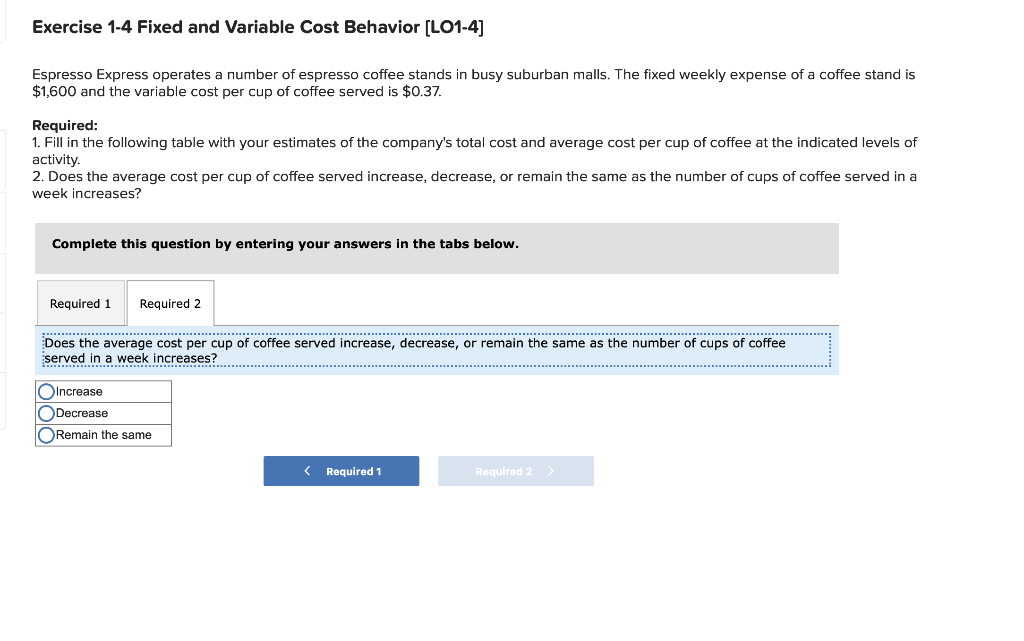Viewport: 1024px width, 641px height.
Task: Click the Increase answer label text
Action: tap(80, 391)
